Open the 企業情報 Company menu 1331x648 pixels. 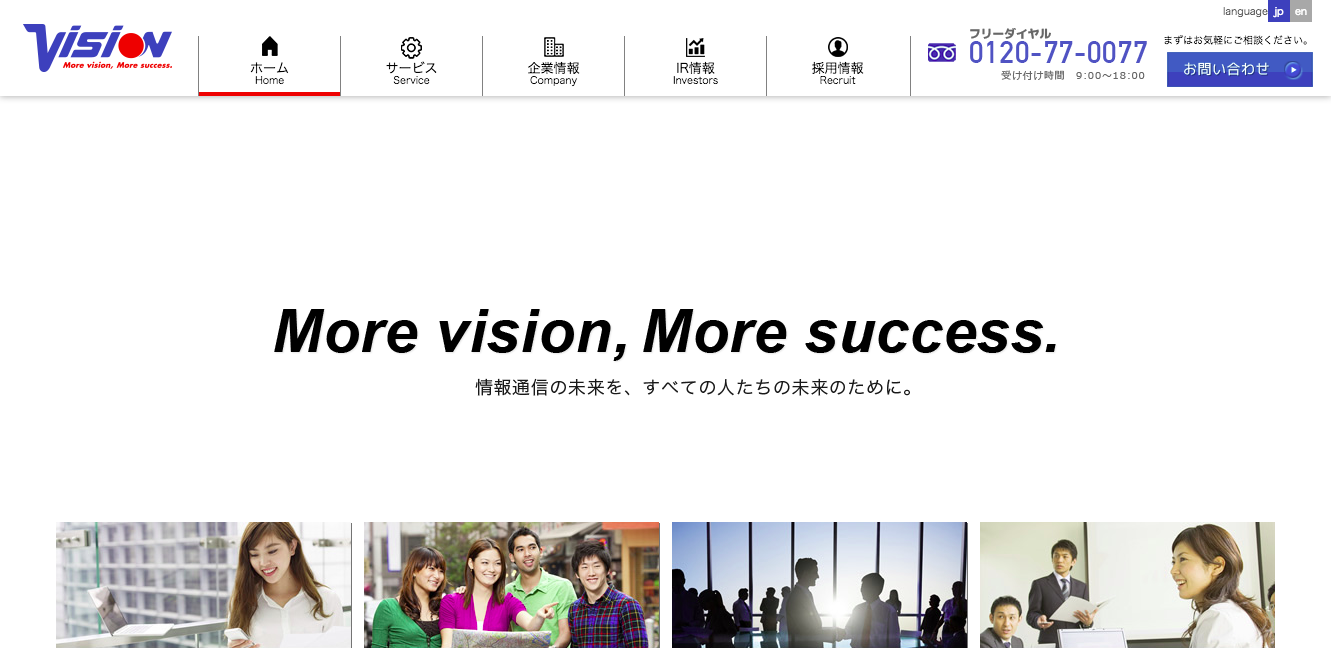pyautogui.click(x=553, y=66)
